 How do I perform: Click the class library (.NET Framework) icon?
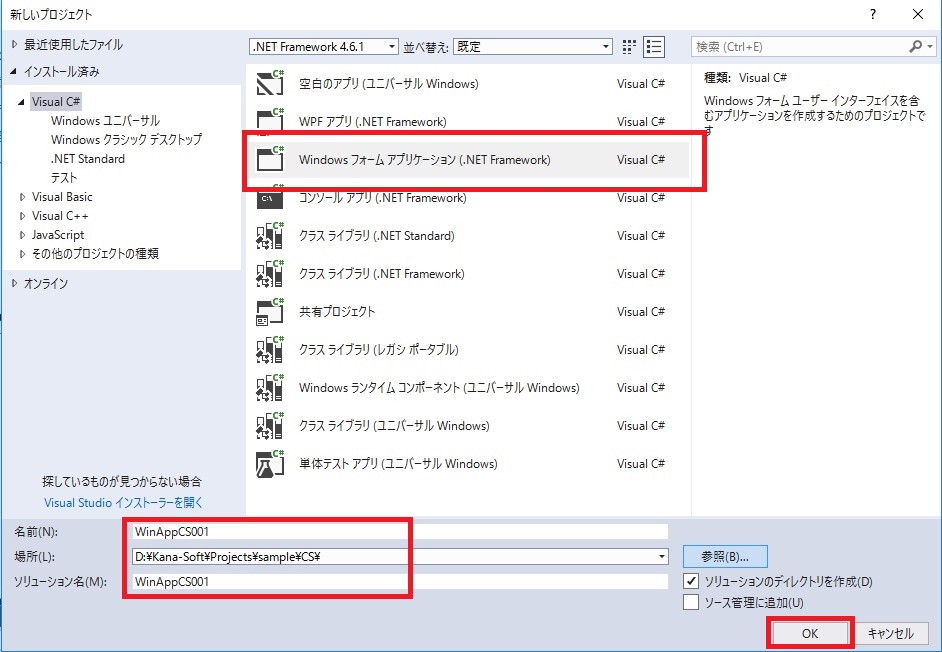(x=270, y=273)
